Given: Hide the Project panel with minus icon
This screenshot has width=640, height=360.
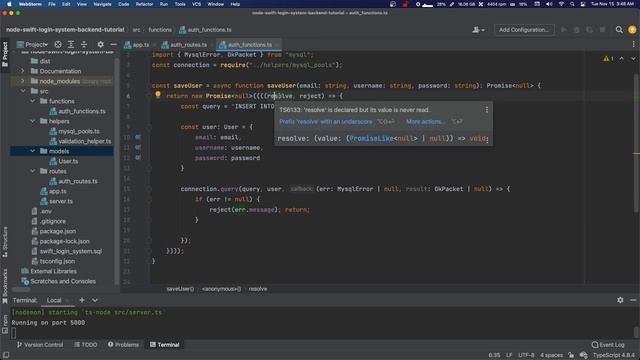Looking at the screenshot, I should [x=113, y=44].
